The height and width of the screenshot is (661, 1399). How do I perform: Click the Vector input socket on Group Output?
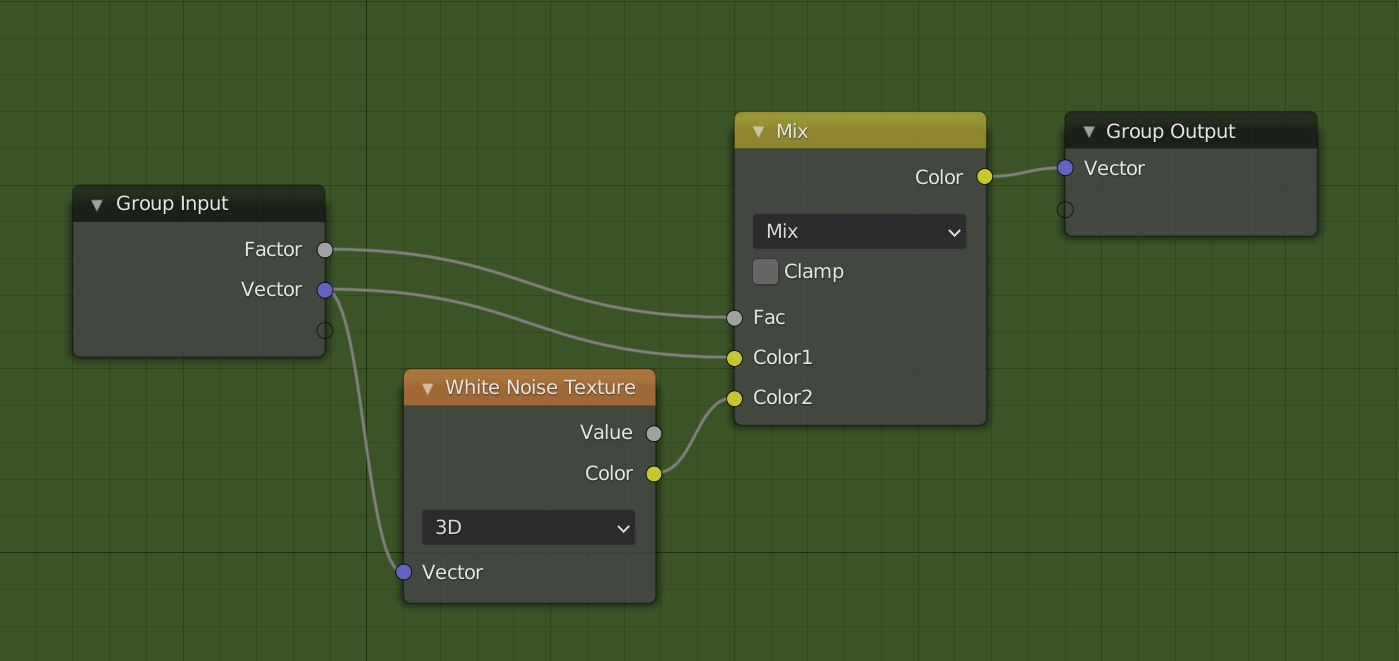(x=1065, y=168)
